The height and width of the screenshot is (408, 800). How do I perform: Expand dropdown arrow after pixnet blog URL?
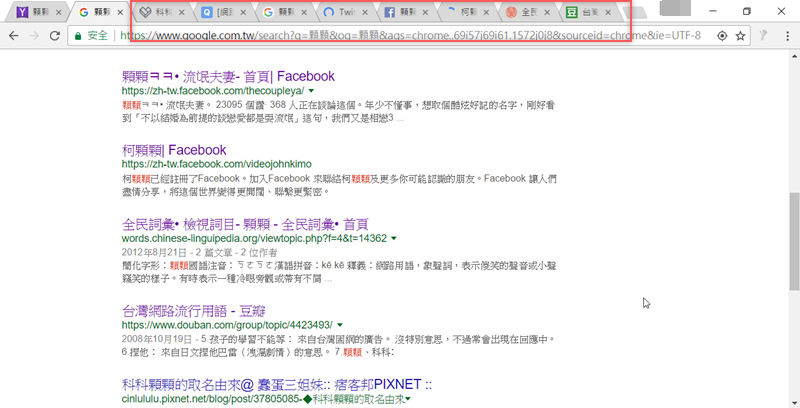click(x=408, y=399)
